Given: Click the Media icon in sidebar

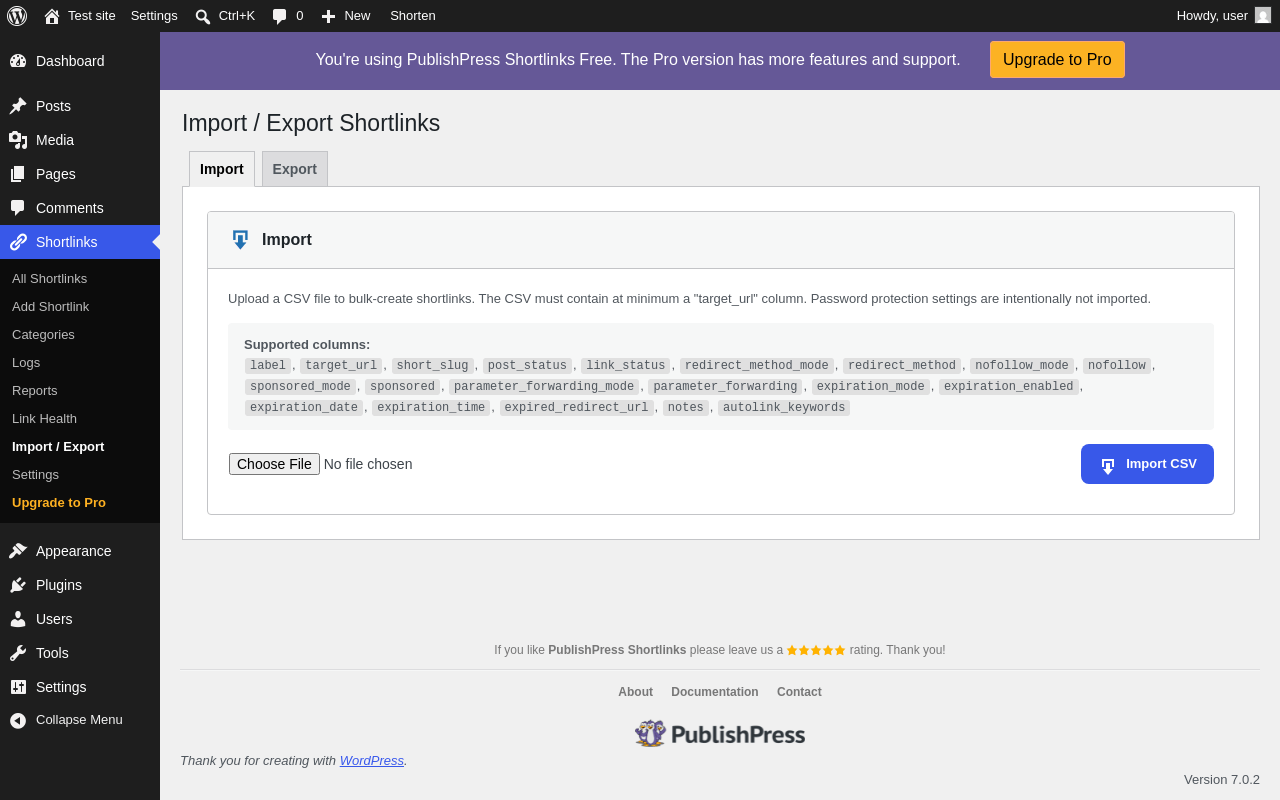Looking at the screenshot, I should 18,140.
